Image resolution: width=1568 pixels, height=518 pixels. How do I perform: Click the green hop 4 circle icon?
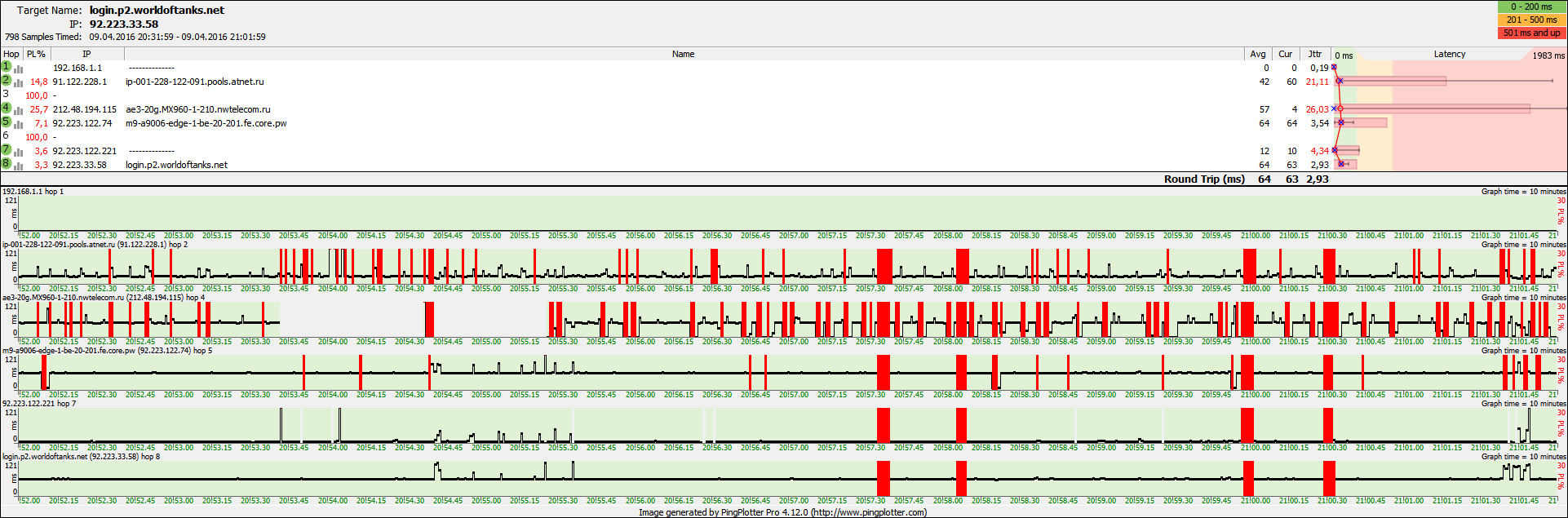click(x=7, y=108)
